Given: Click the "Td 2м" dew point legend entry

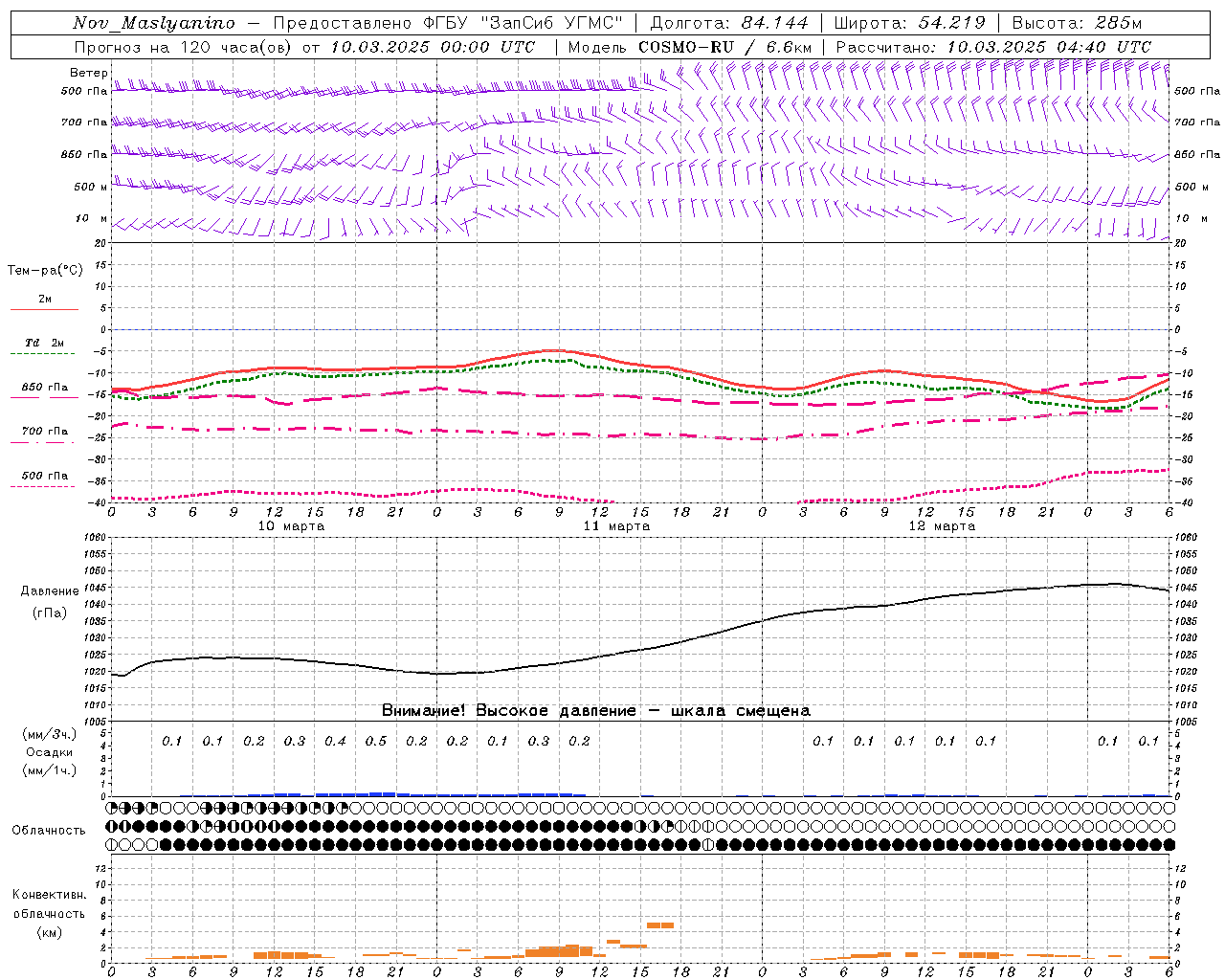Looking at the screenshot, I should (x=45, y=343).
